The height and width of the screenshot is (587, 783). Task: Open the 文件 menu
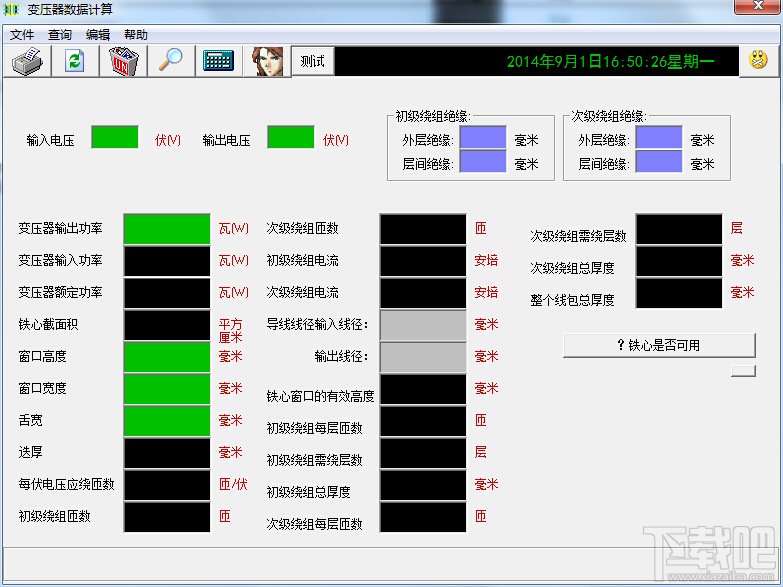[22, 34]
